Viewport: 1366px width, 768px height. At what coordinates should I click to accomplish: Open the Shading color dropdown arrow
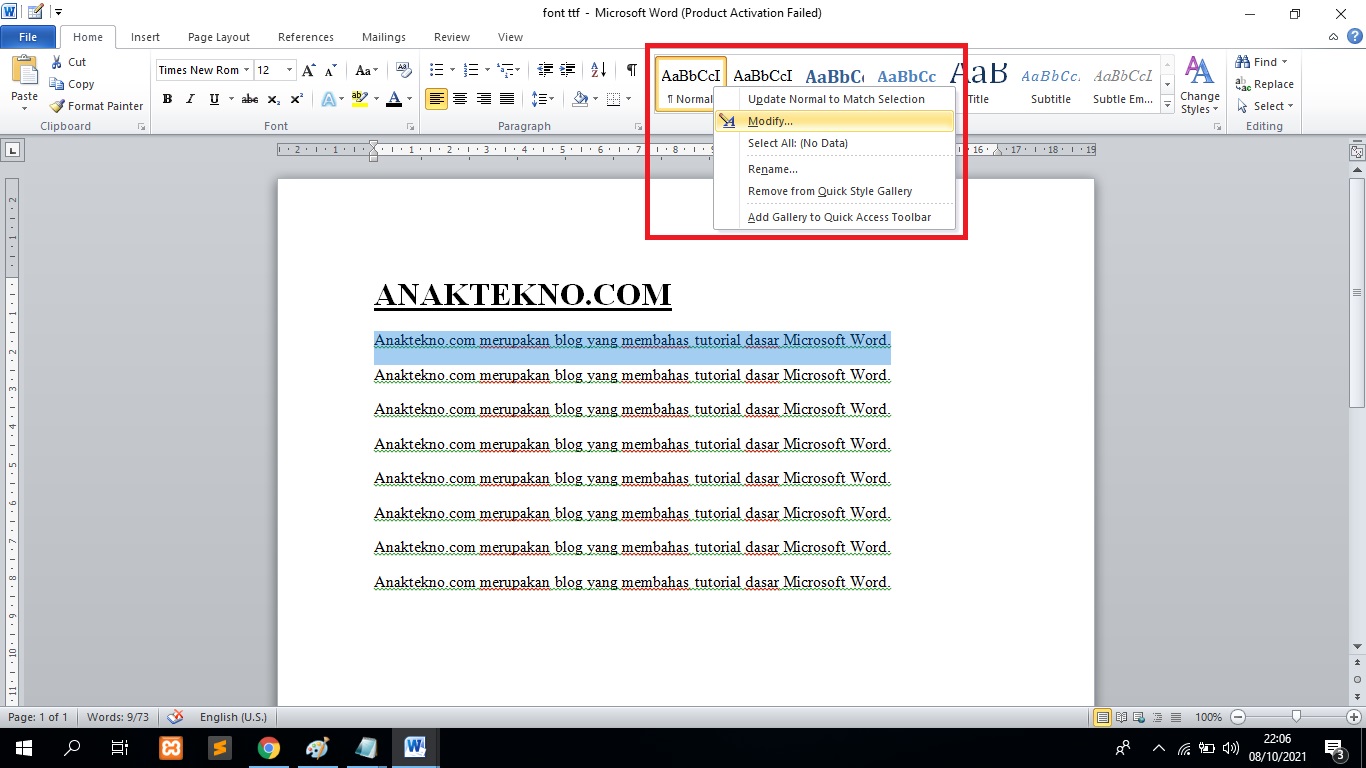click(594, 99)
